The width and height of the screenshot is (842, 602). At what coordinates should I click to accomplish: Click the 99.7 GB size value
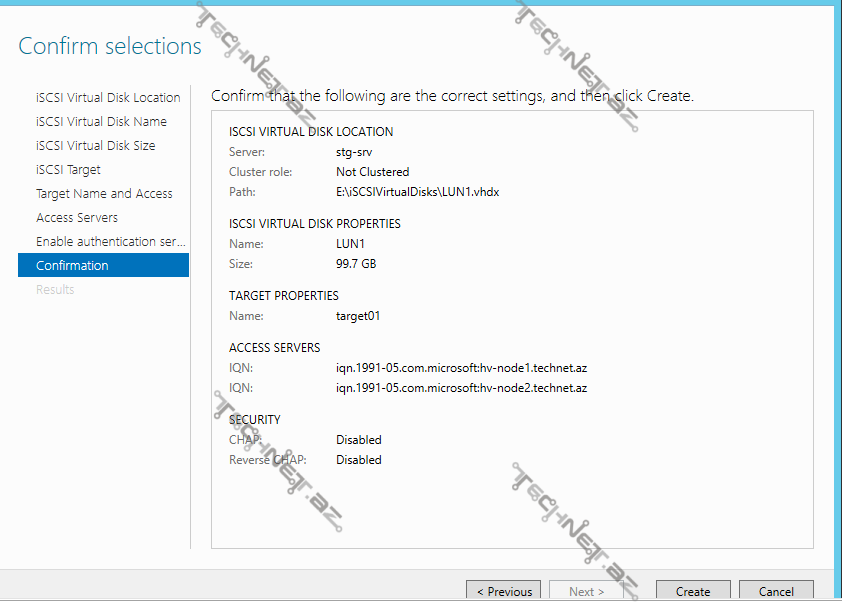click(x=356, y=263)
